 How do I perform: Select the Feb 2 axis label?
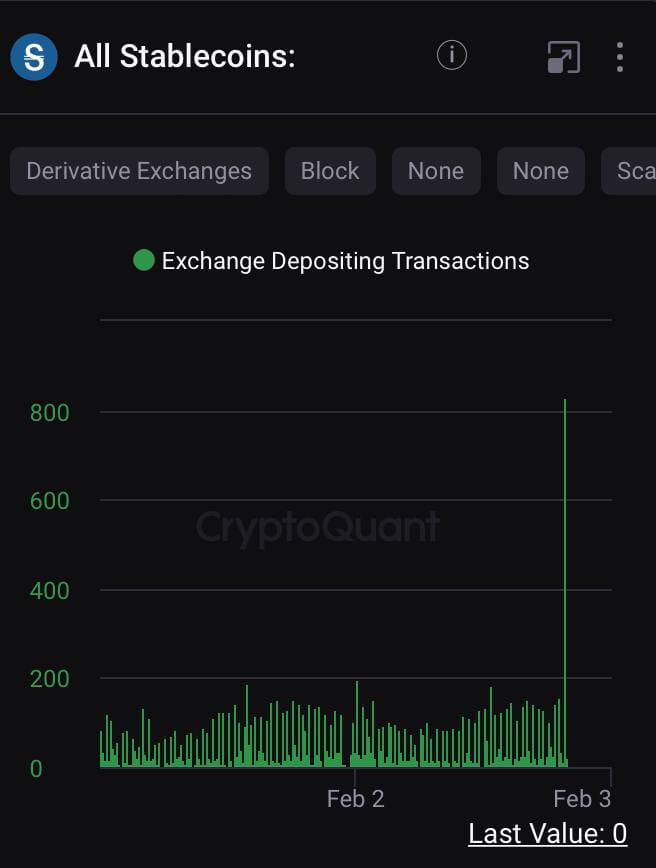pos(354,798)
